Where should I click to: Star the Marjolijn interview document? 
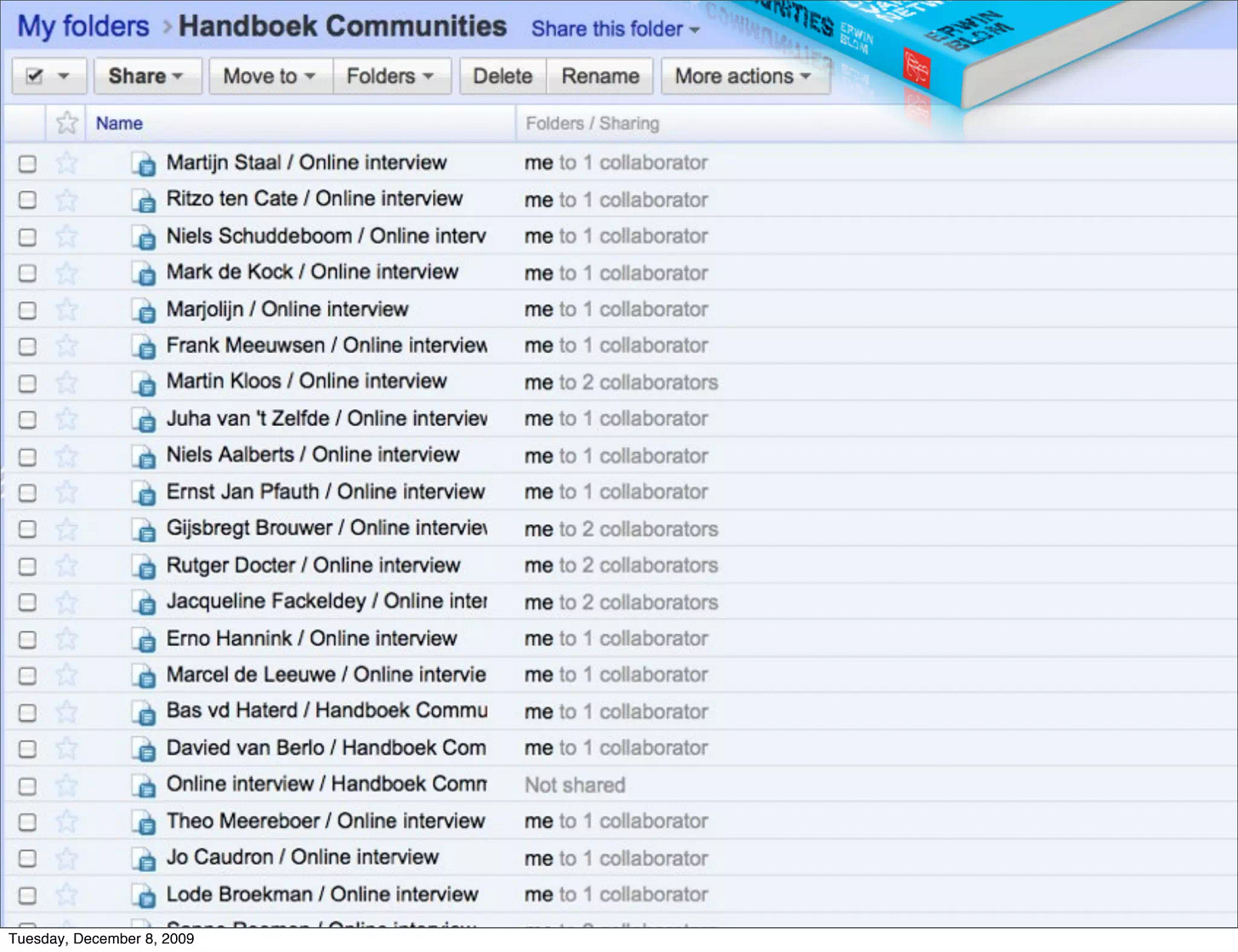click(x=66, y=309)
